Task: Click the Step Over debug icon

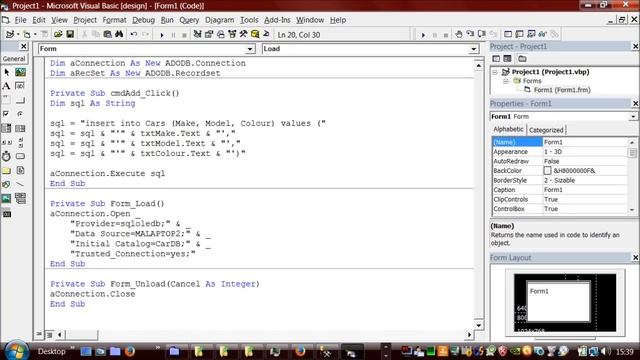Action: [482, 34]
